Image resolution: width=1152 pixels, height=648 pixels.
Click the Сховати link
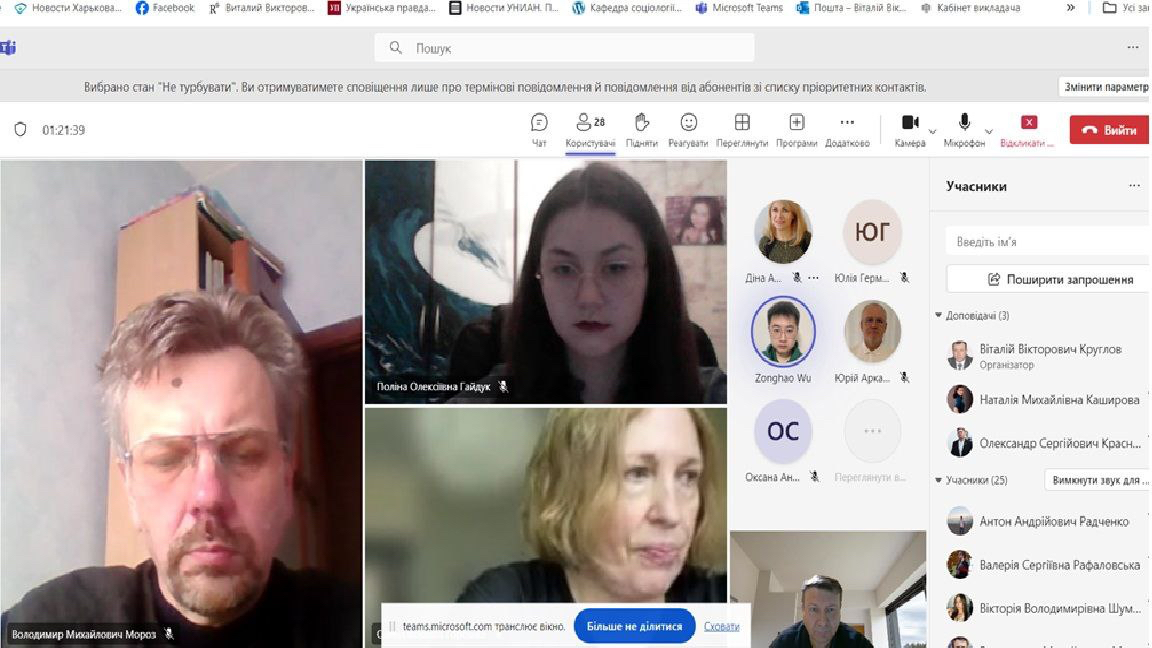click(721, 626)
